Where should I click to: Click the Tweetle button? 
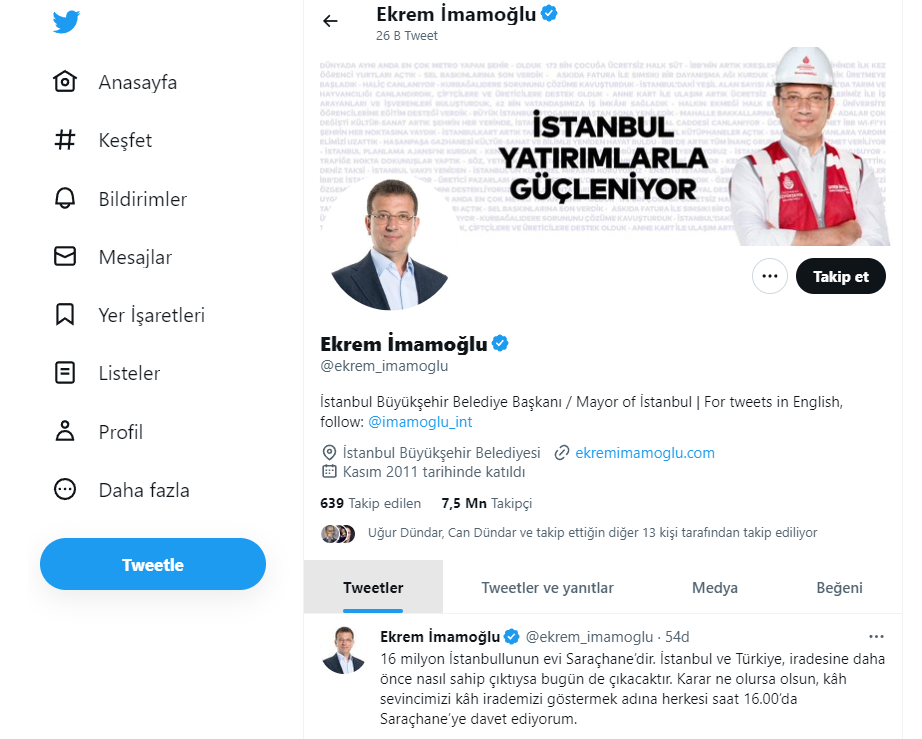coord(153,564)
